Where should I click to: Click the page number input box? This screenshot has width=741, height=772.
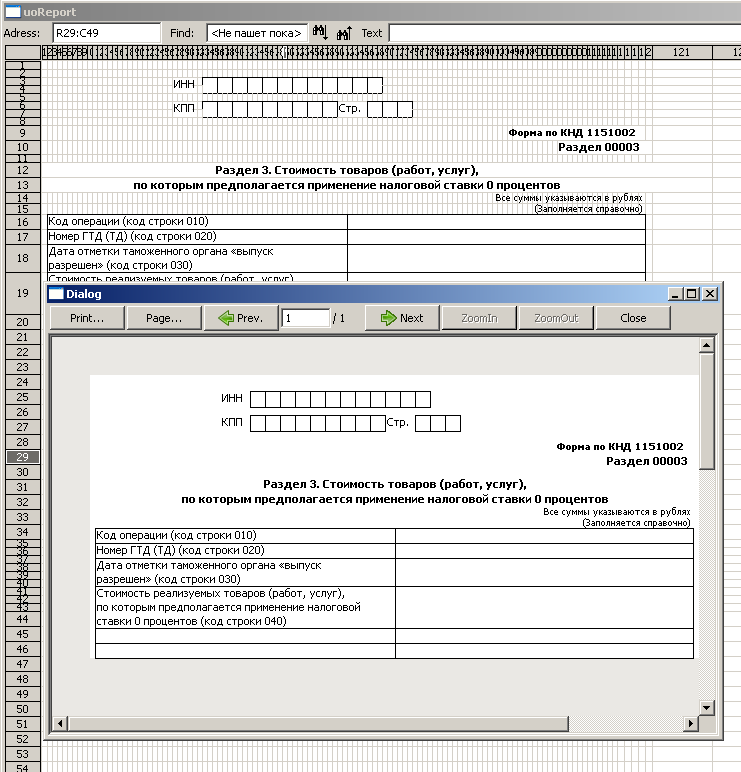[x=305, y=318]
